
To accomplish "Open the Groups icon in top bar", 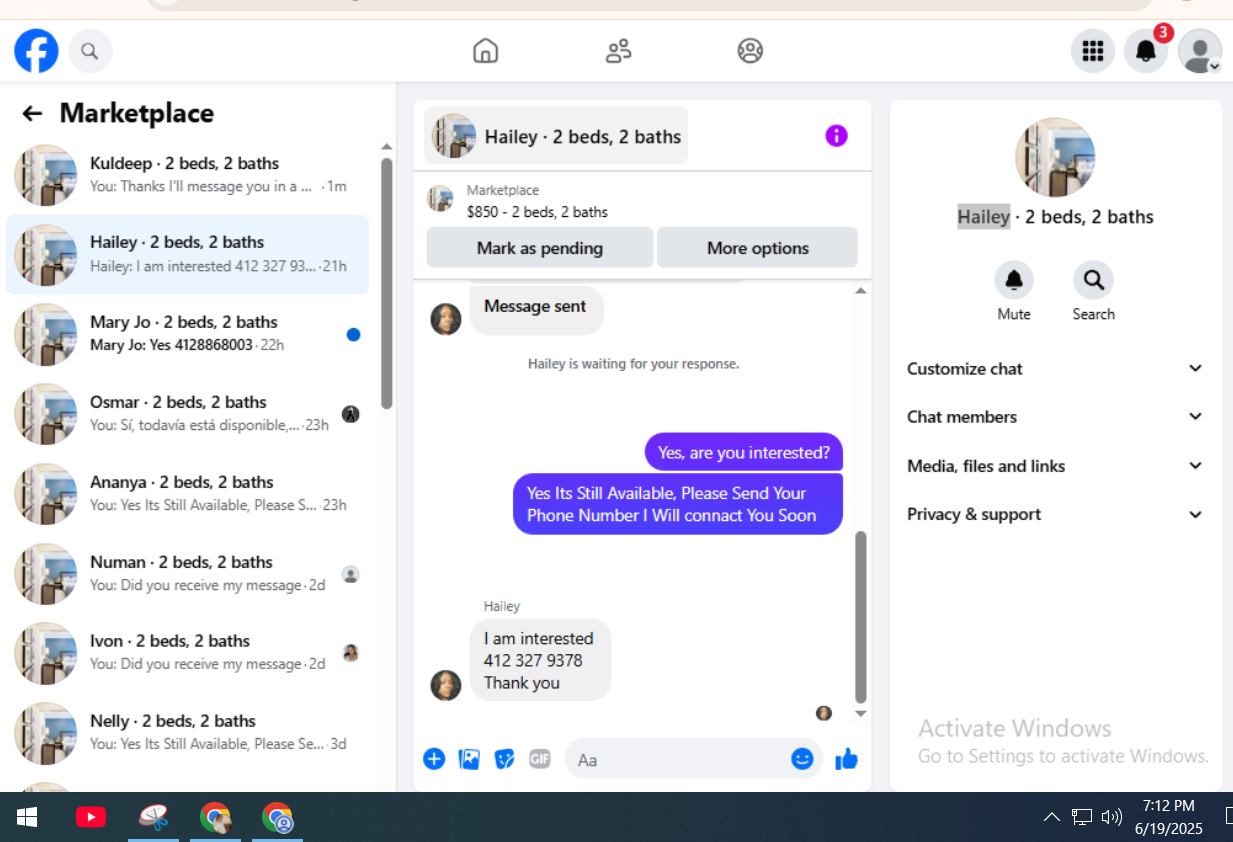I will coord(750,51).
